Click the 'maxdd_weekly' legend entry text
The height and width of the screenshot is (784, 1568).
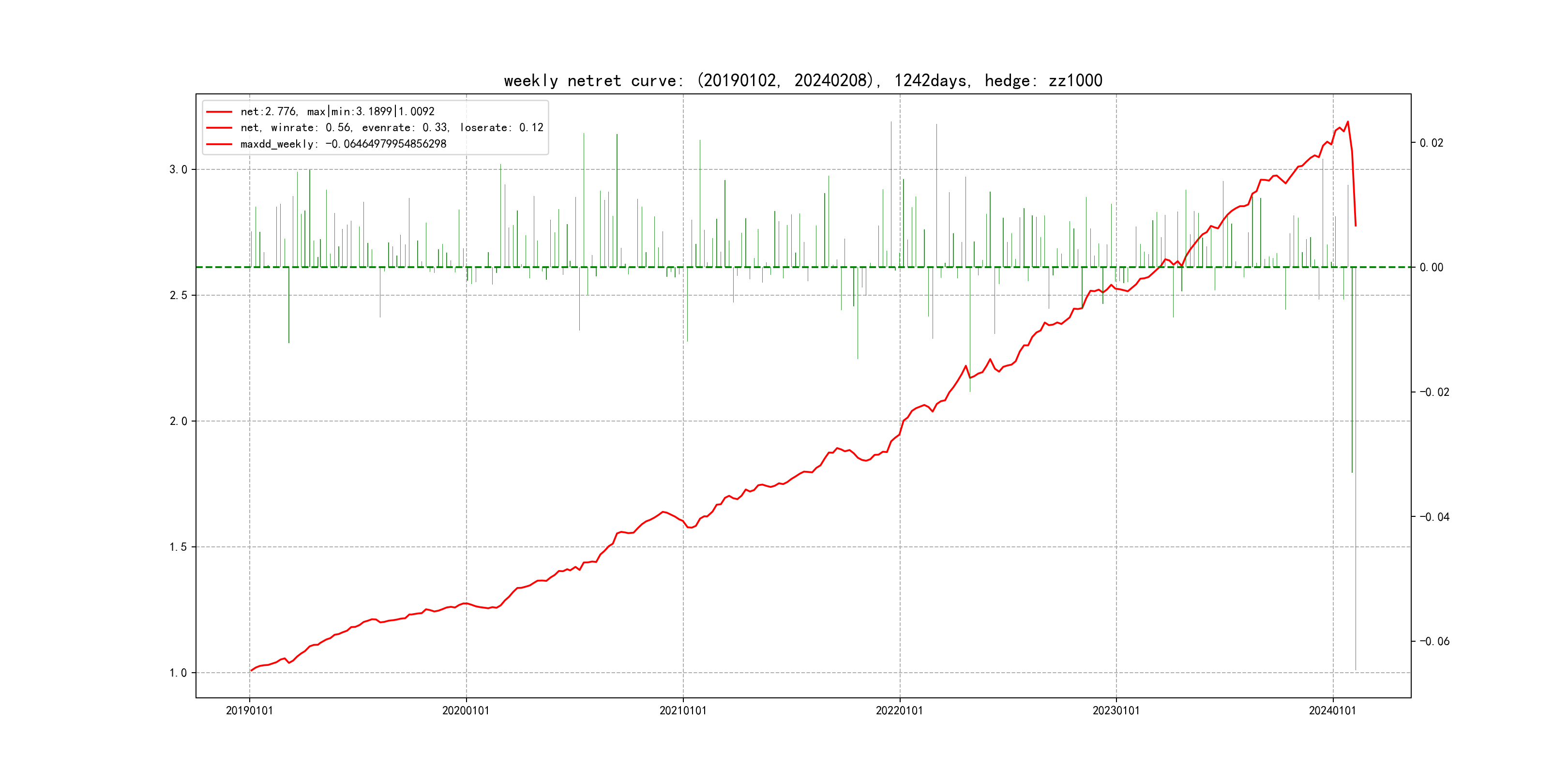tap(343, 144)
